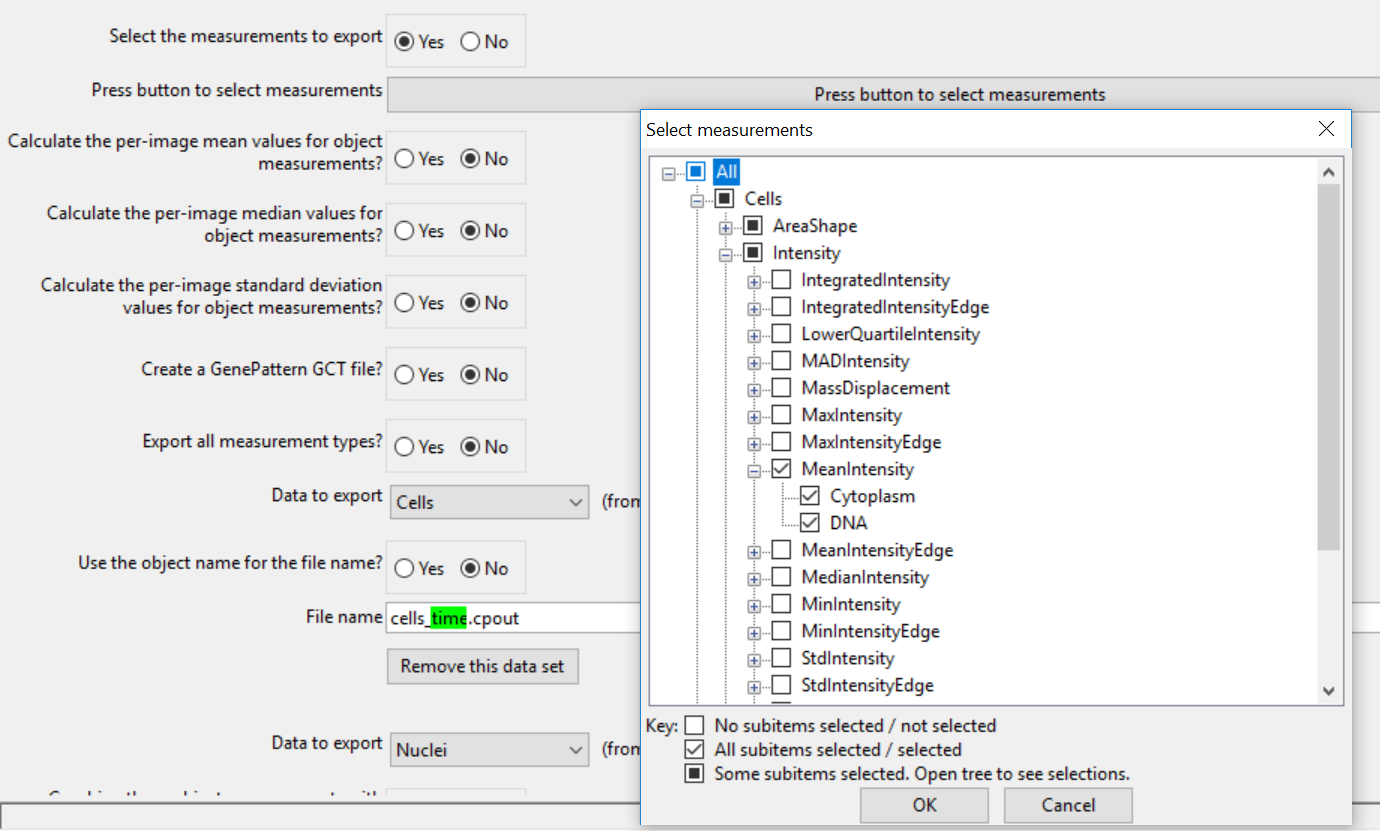Image resolution: width=1380 pixels, height=831 pixels.
Task: Toggle the MeanIntensity checkbox
Action: (x=781, y=469)
